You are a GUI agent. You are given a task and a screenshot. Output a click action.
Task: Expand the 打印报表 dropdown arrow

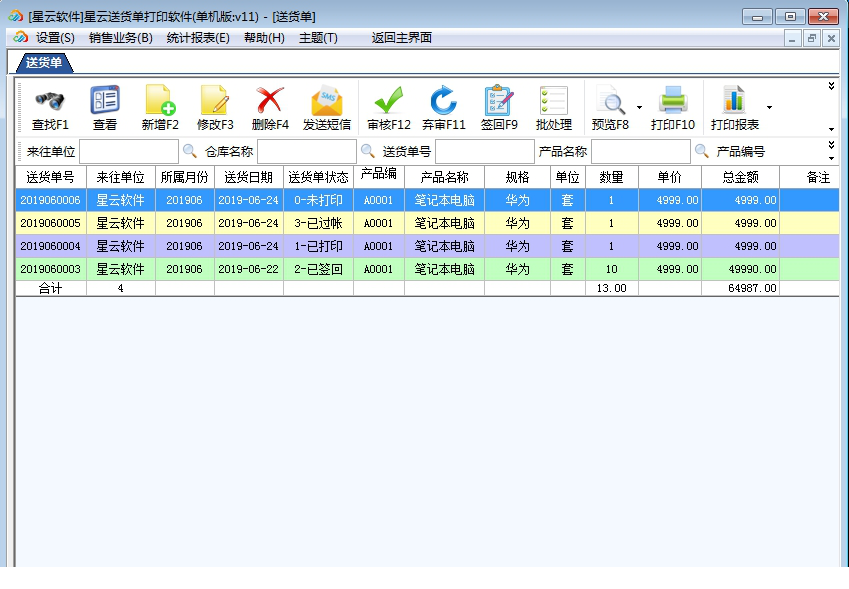click(x=769, y=107)
